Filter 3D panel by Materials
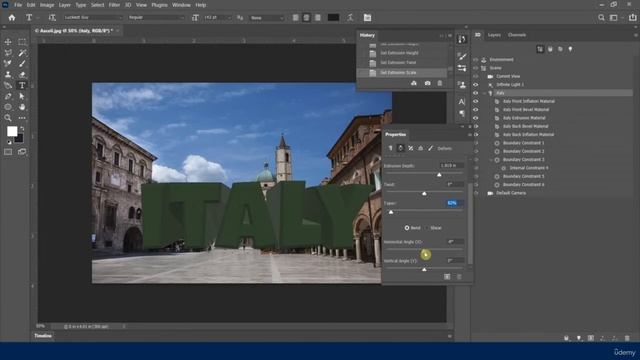The height and width of the screenshot is (360, 640). (560, 49)
